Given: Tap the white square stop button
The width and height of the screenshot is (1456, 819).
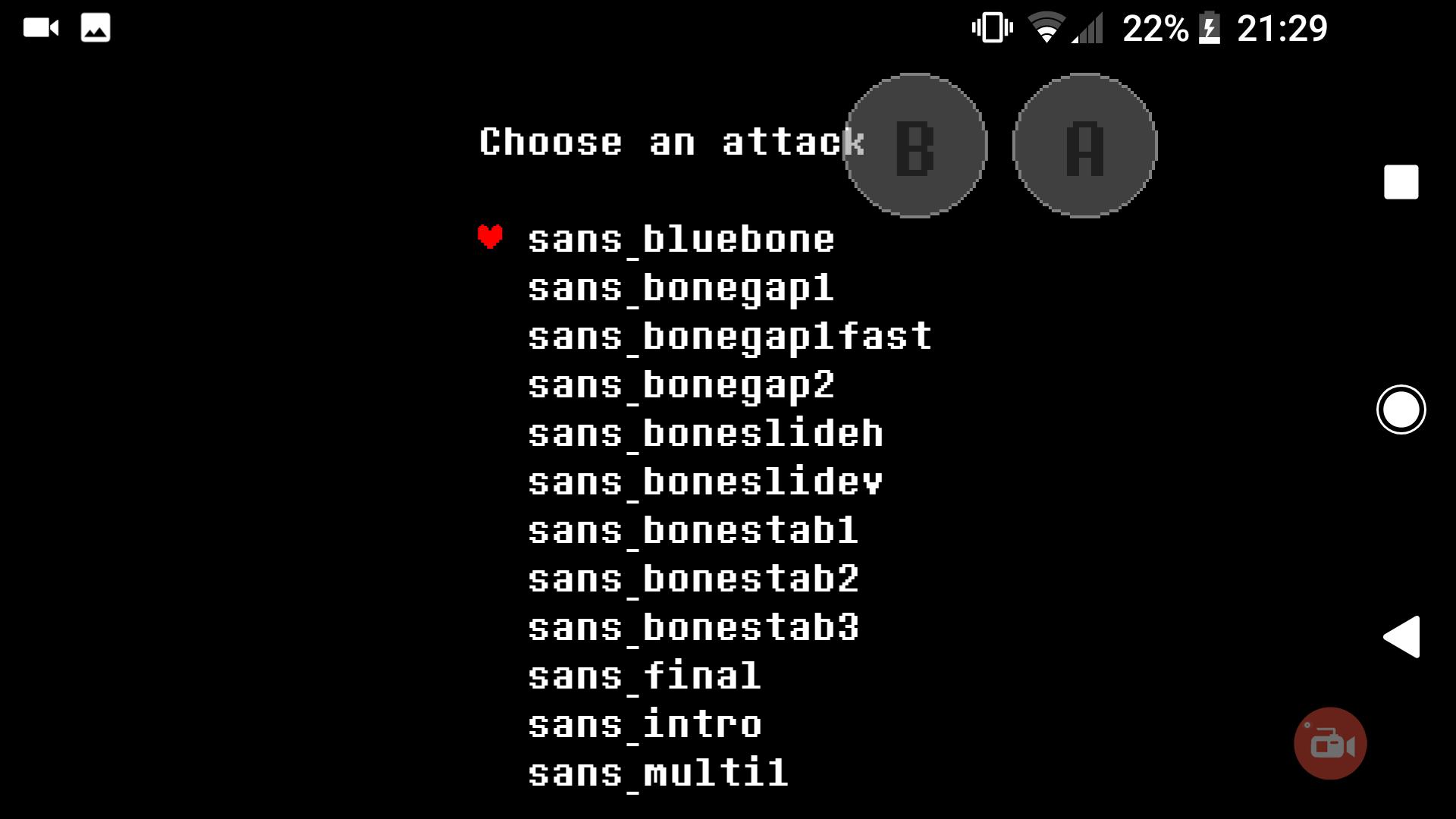Looking at the screenshot, I should [x=1399, y=181].
